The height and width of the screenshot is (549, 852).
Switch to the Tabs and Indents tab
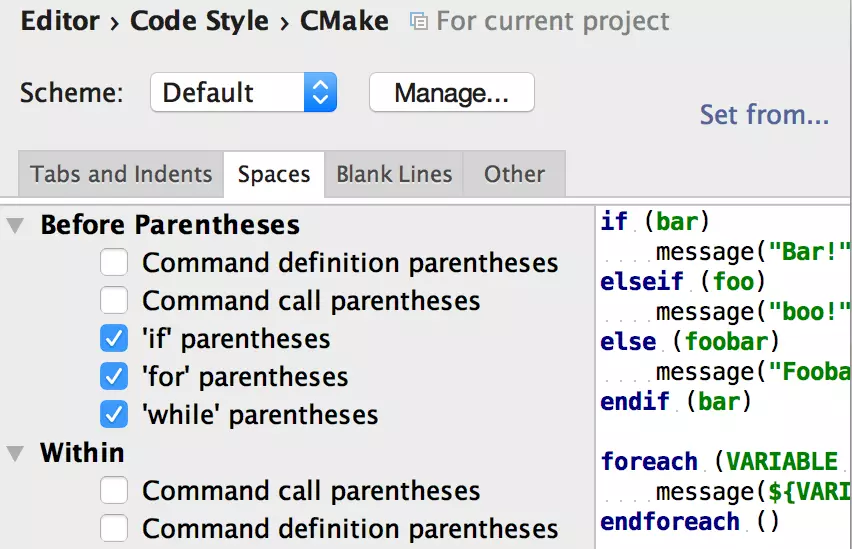121,174
